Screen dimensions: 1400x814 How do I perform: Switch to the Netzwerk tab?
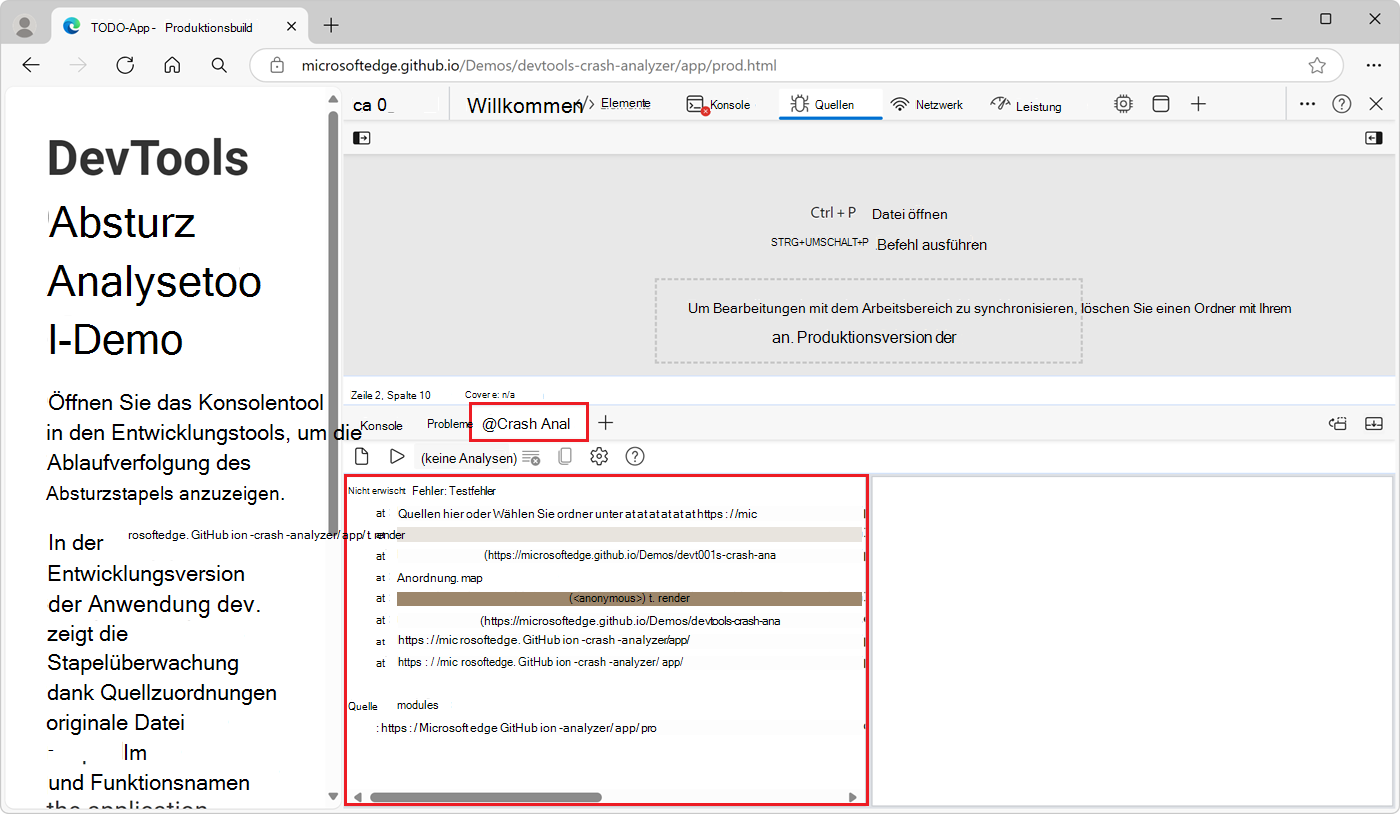click(x=927, y=104)
